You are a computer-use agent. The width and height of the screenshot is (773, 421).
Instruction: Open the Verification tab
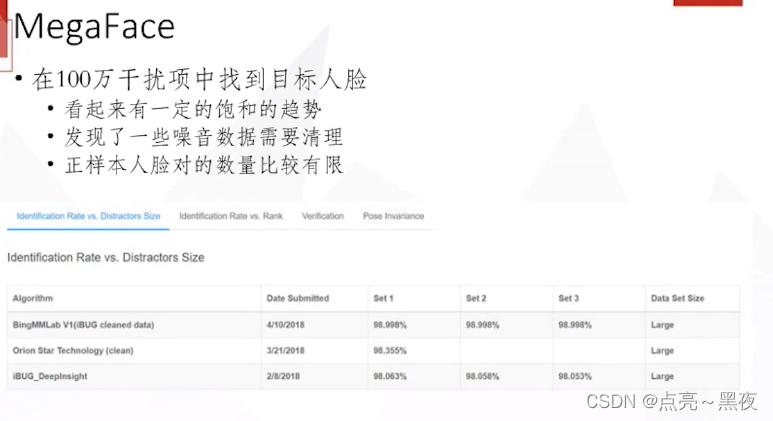(x=323, y=216)
